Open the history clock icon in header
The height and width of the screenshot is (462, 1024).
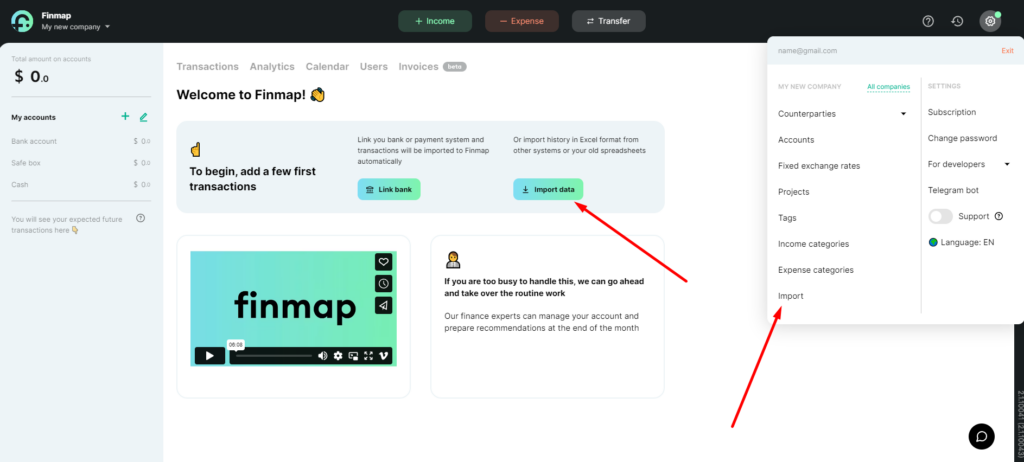click(957, 21)
